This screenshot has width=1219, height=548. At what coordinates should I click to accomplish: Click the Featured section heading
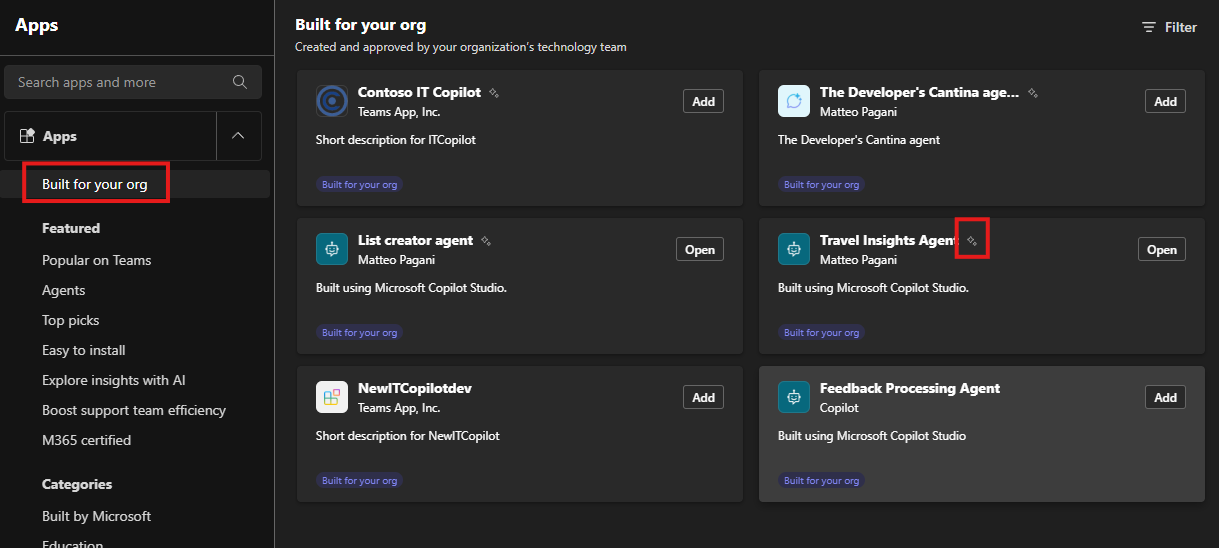tap(71, 228)
